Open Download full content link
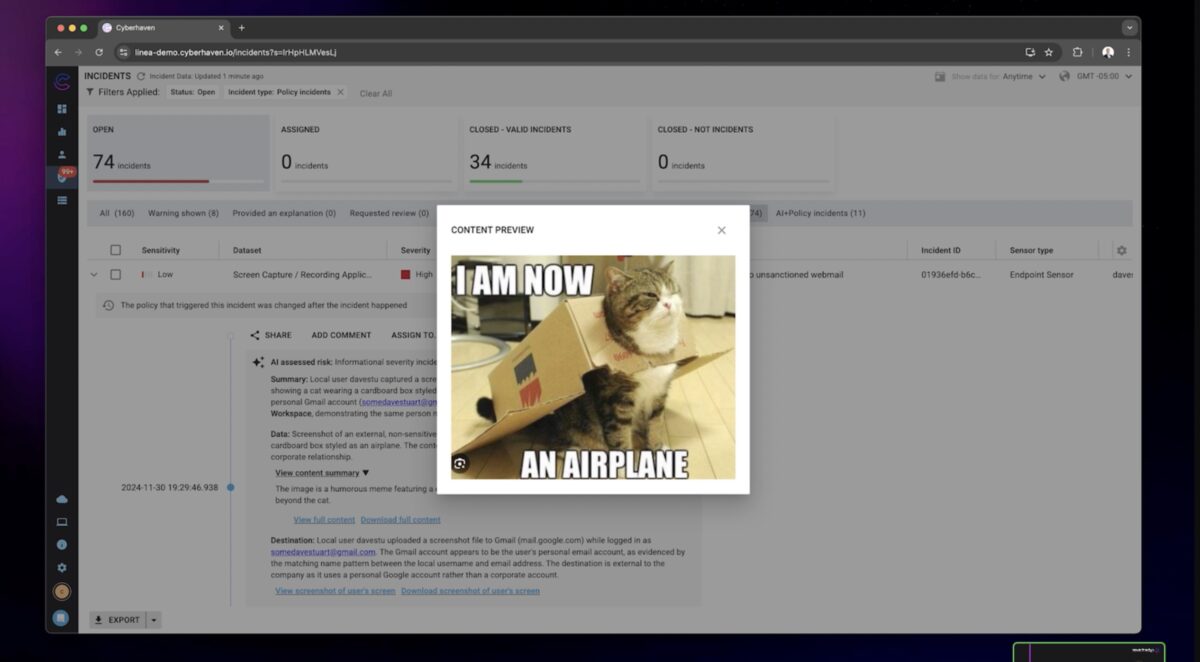 click(400, 520)
